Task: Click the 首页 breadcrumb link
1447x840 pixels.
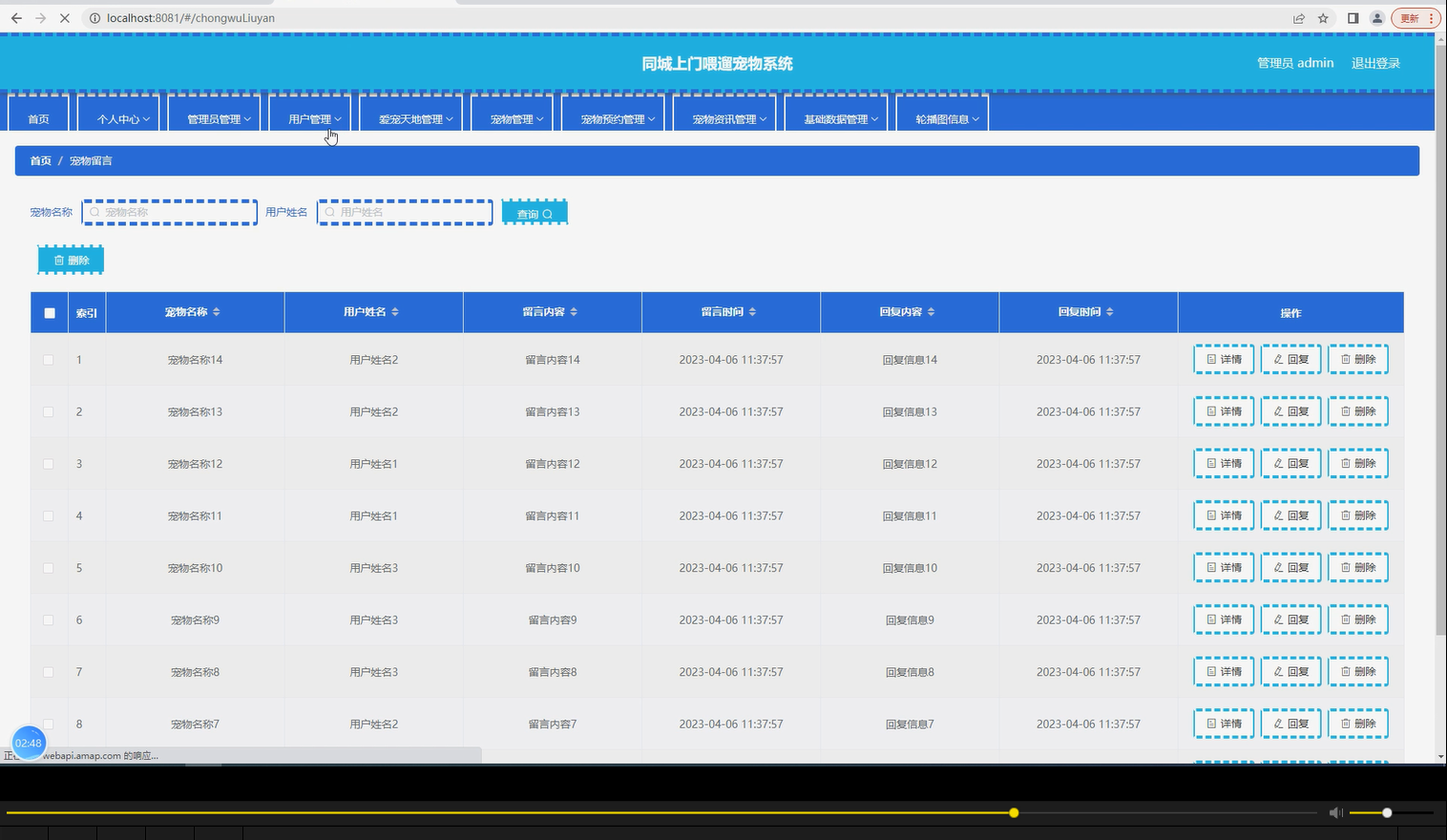Action: click(x=40, y=161)
